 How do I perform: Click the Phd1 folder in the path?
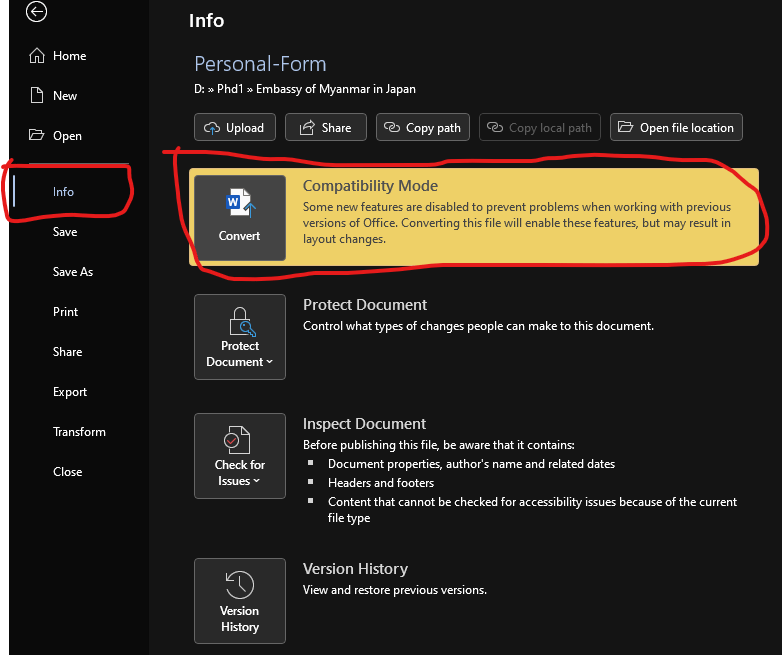point(230,89)
